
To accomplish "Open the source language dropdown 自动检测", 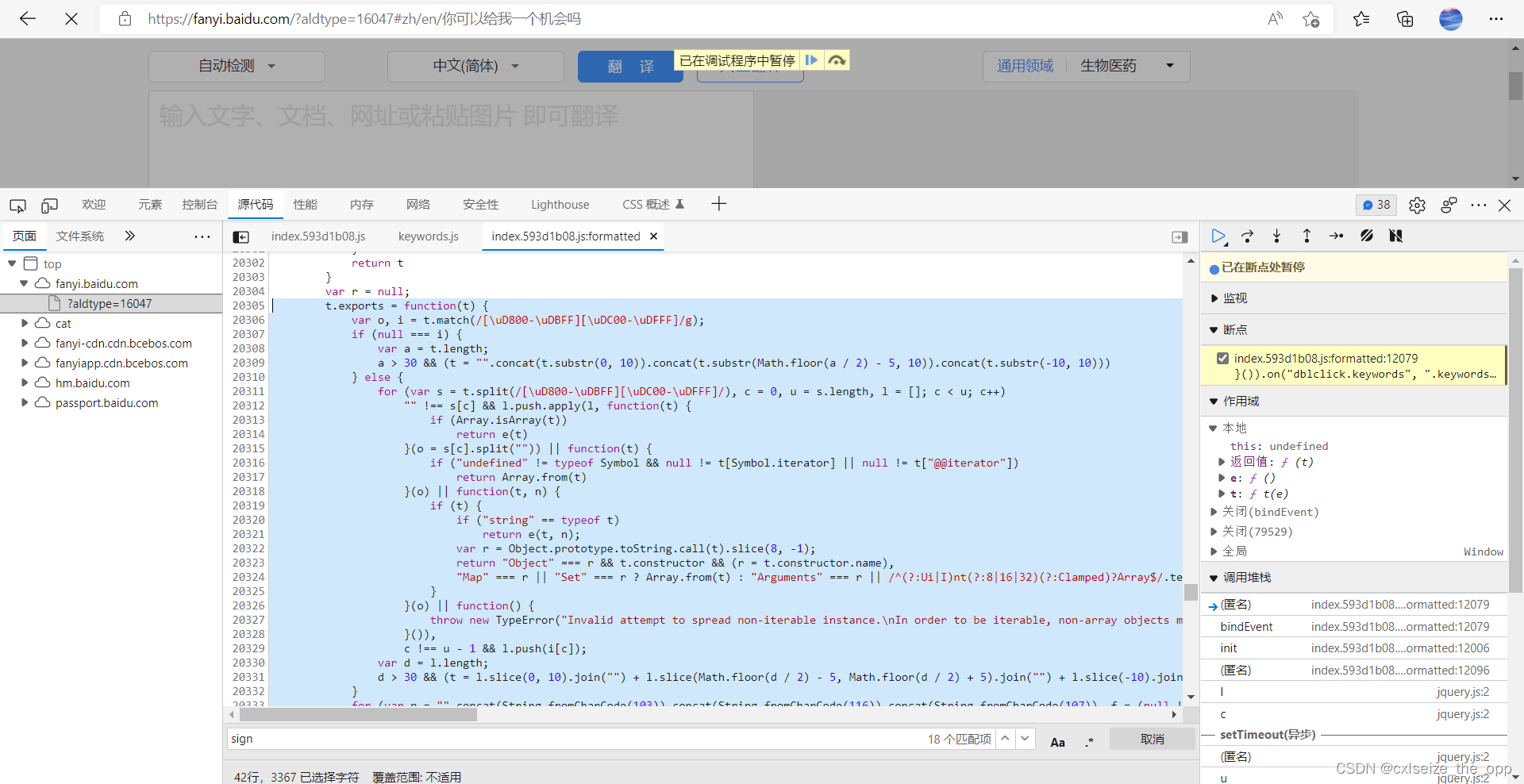I will (x=236, y=67).
